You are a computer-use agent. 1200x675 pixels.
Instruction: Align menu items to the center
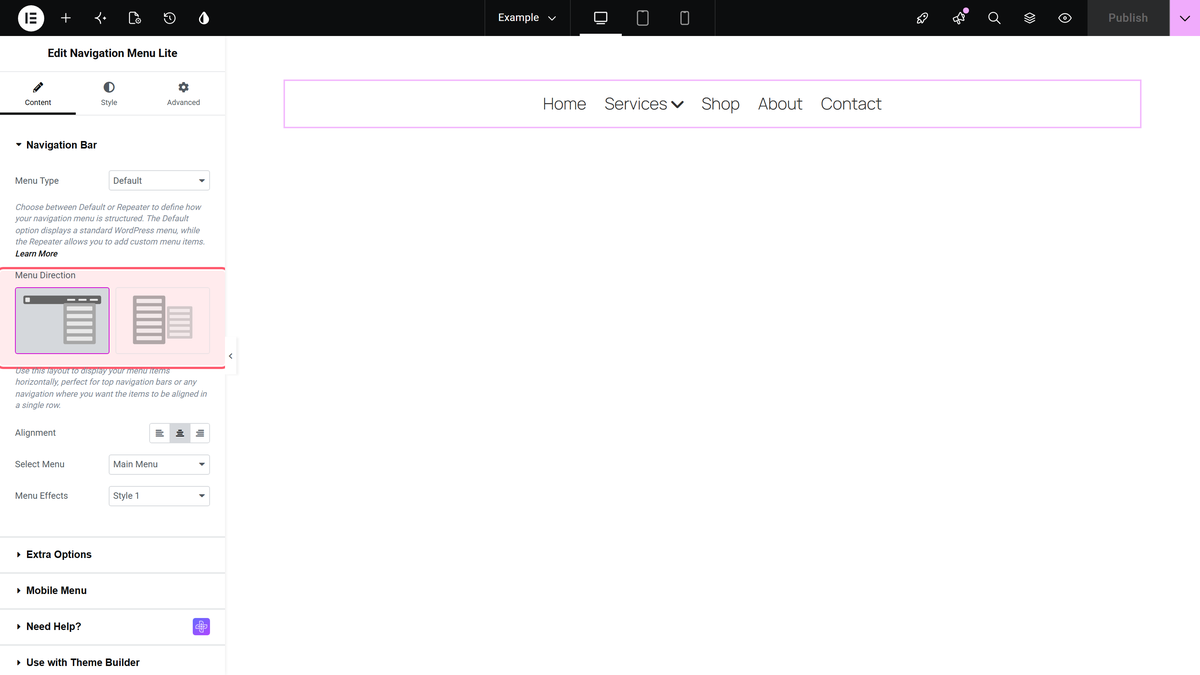(180, 433)
